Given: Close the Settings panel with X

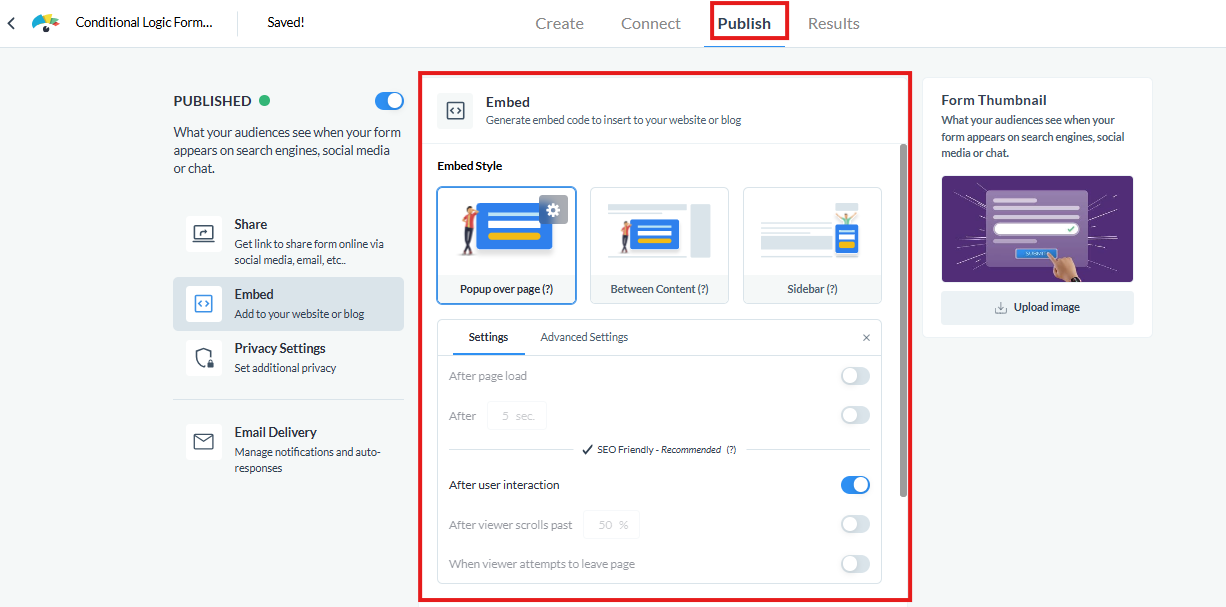Looking at the screenshot, I should point(866,338).
